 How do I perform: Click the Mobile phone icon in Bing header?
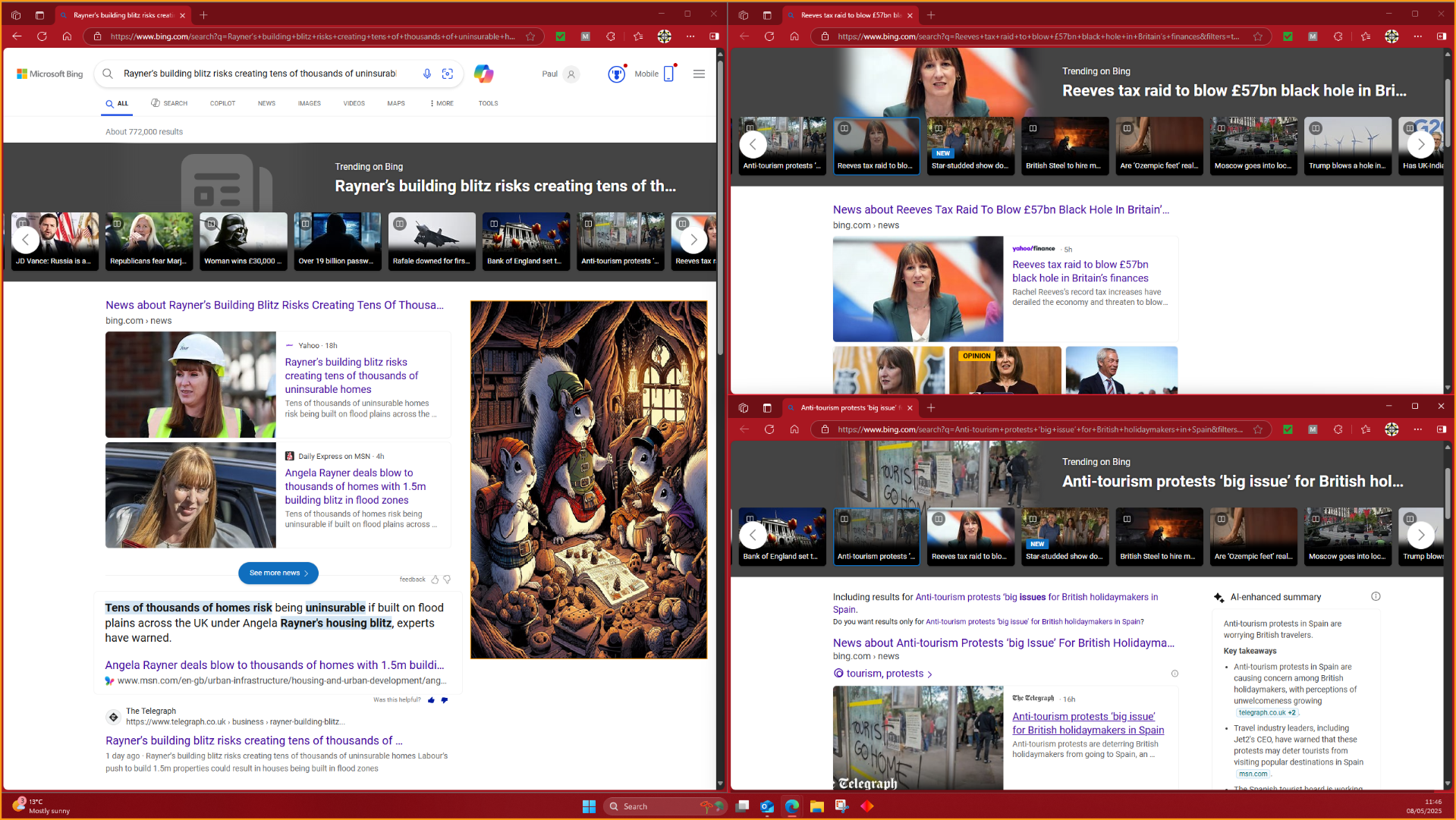click(668, 74)
